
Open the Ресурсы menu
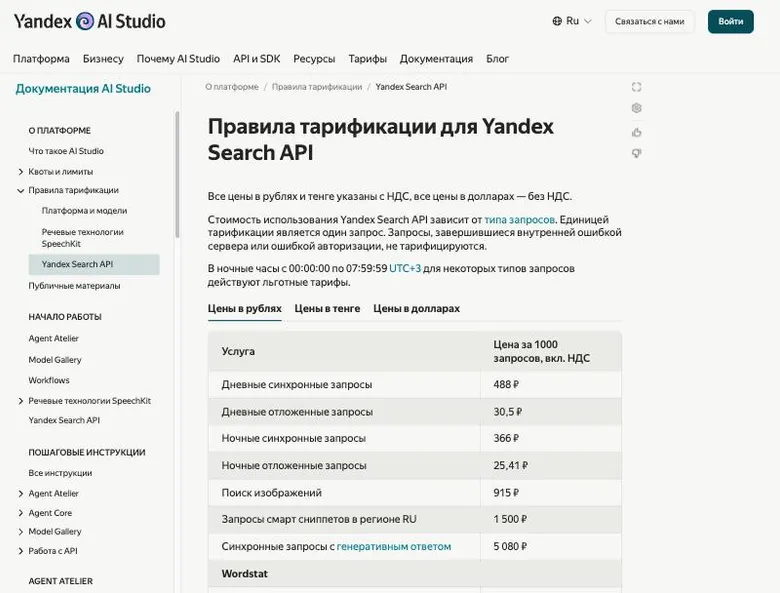pos(314,59)
